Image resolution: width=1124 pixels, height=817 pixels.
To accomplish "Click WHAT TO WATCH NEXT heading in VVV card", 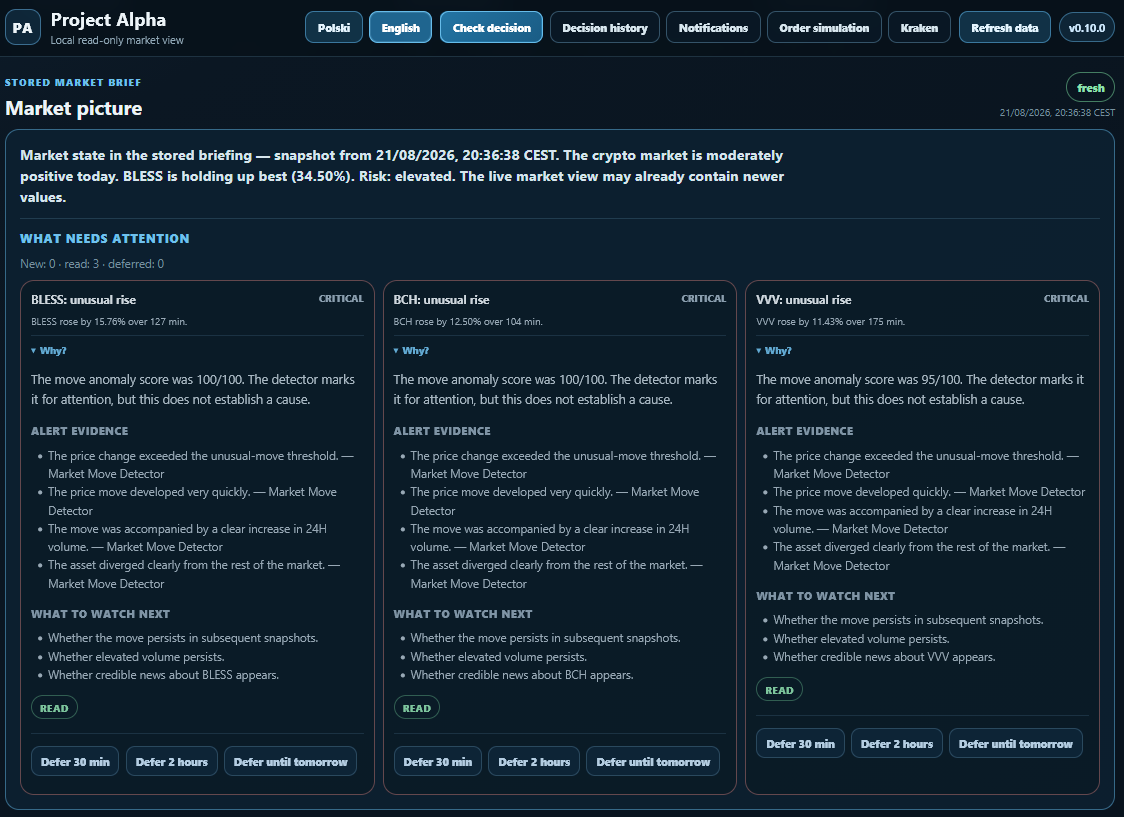I will (825, 596).
